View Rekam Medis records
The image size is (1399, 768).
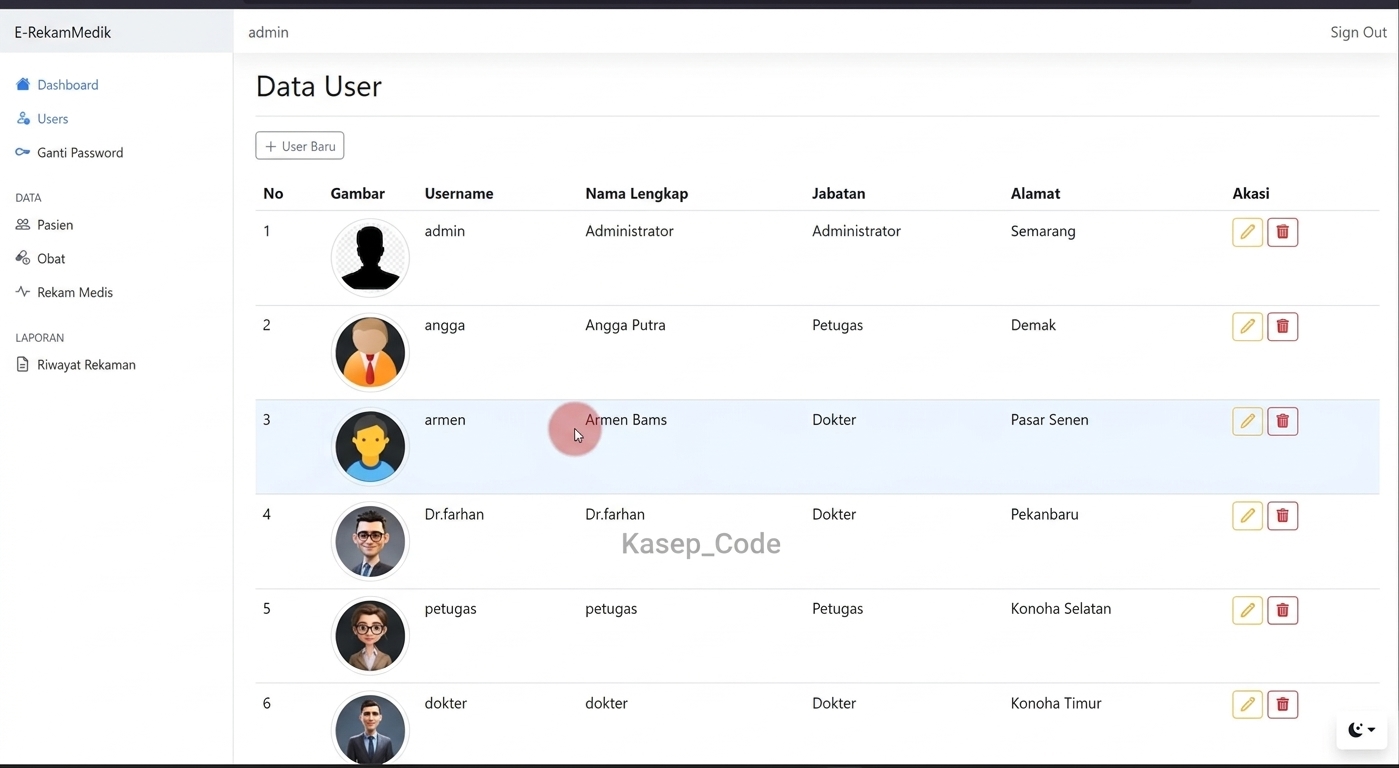coord(64,293)
